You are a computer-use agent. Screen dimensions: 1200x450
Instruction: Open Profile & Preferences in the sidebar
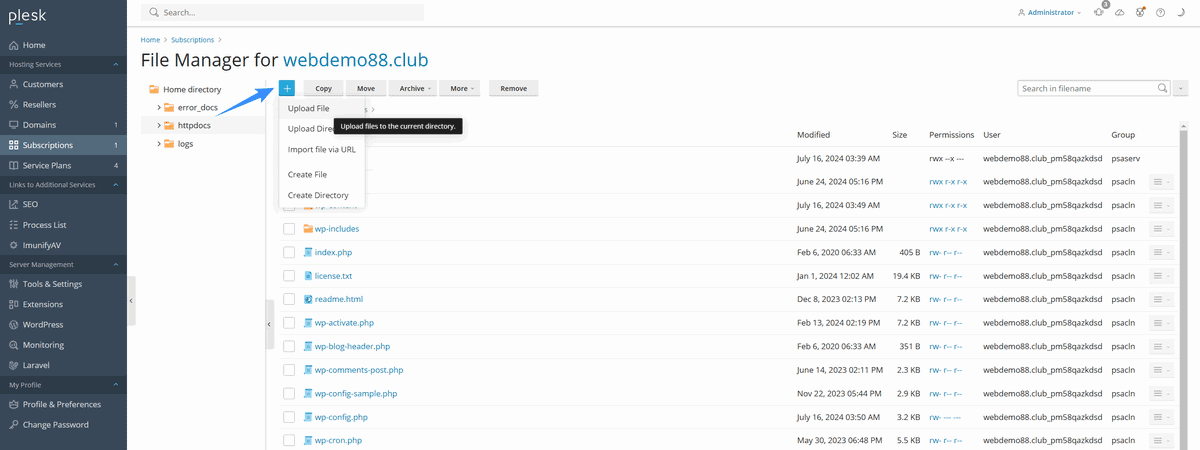click(61, 404)
